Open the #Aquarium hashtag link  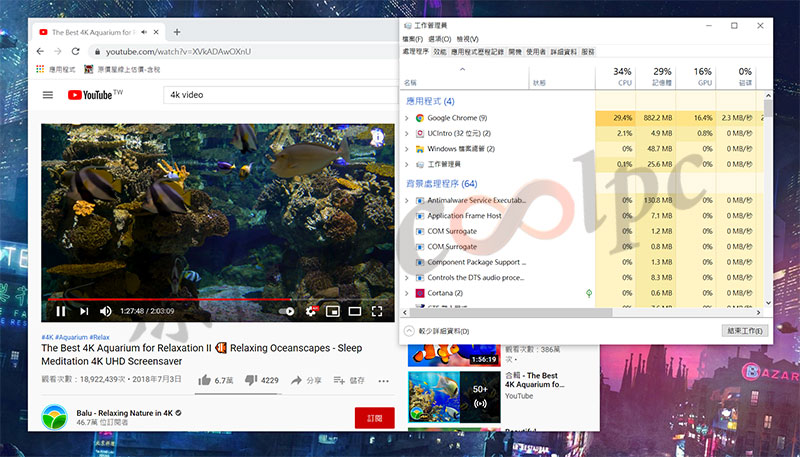[x=71, y=337]
